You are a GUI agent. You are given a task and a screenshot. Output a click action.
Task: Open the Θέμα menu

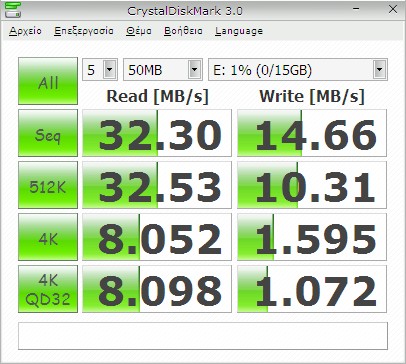[139, 31]
